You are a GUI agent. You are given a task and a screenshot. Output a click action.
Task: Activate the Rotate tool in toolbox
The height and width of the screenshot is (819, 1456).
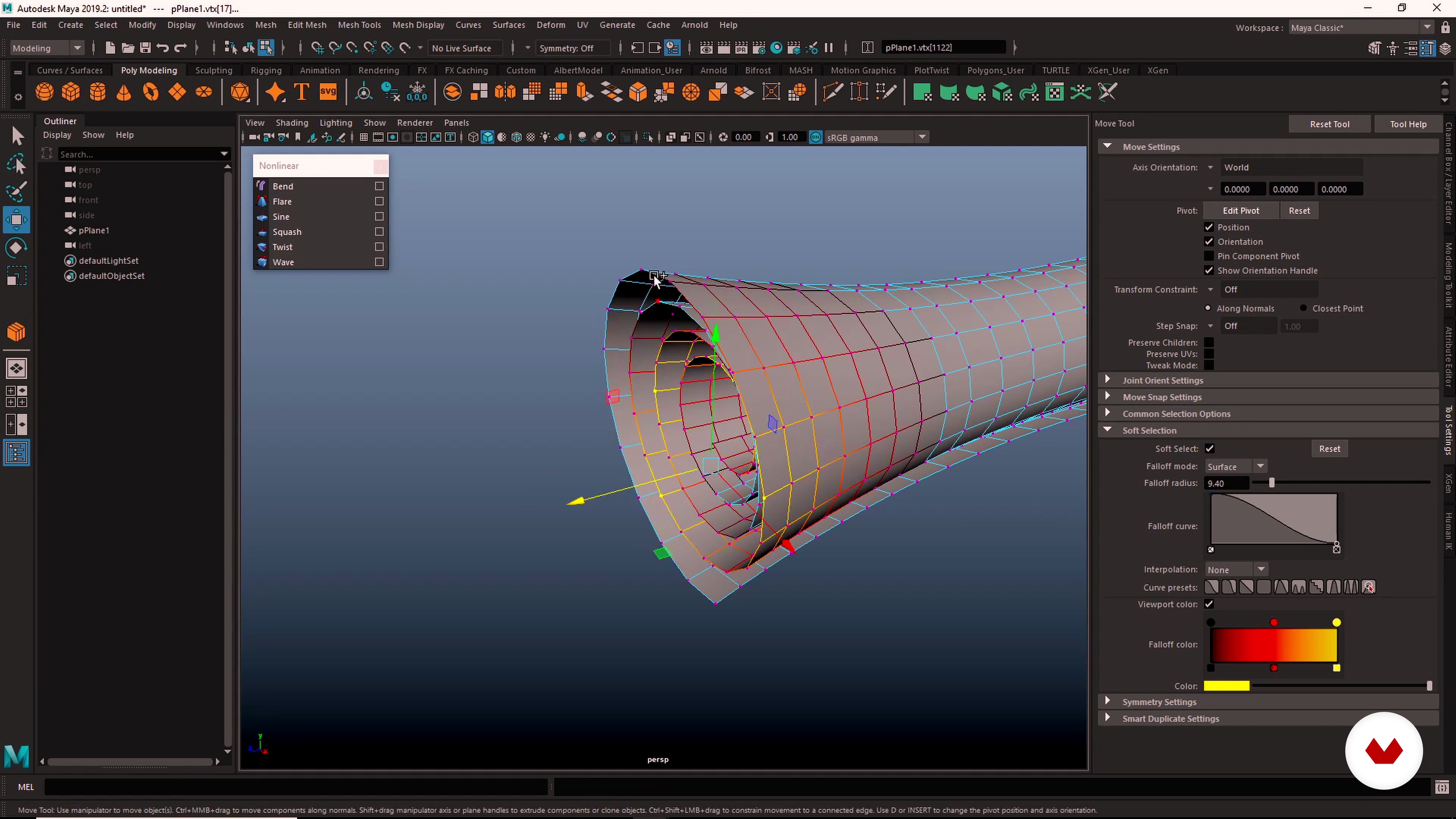[x=16, y=248]
